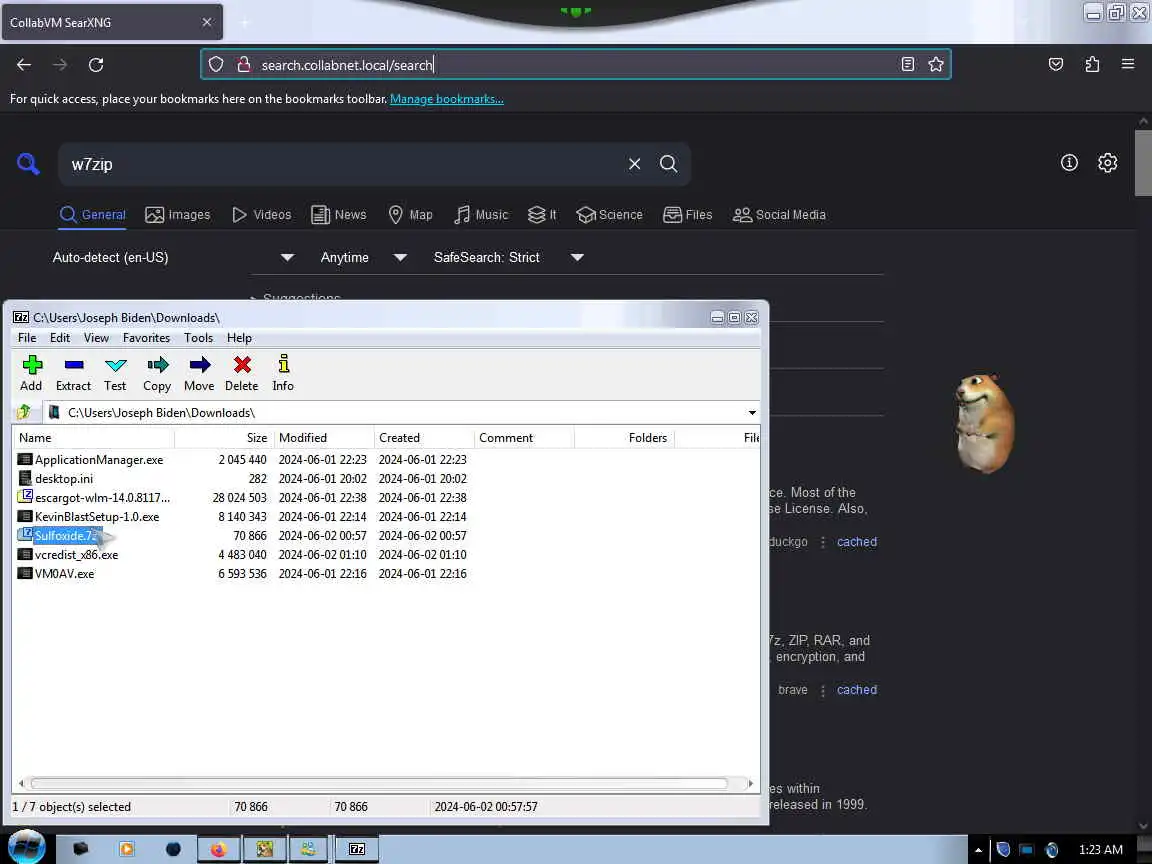Expand the 7-Zip address path dropdown
1152x864 pixels.
click(x=752, y=413)
